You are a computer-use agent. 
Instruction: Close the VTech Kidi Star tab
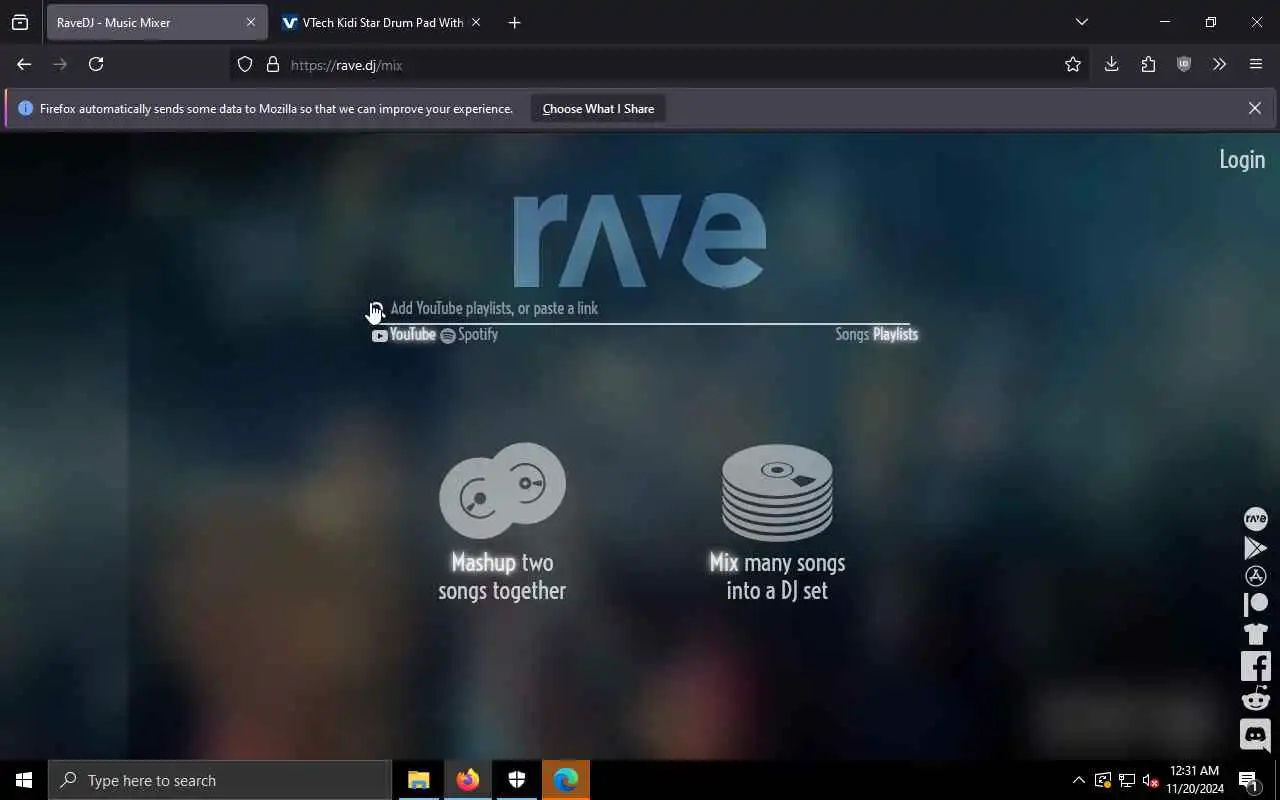point(476,22)
